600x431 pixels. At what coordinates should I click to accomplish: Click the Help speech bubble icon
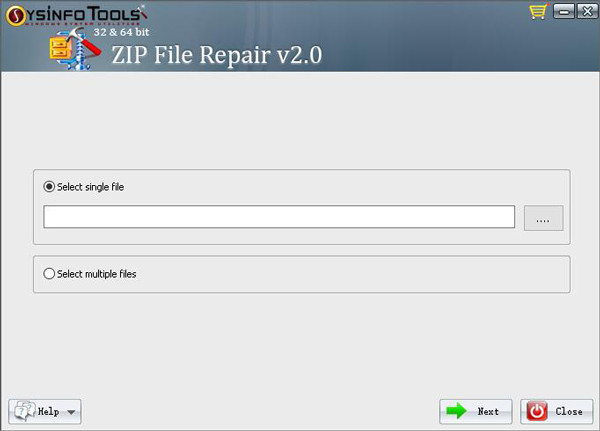tap(24, 411)
